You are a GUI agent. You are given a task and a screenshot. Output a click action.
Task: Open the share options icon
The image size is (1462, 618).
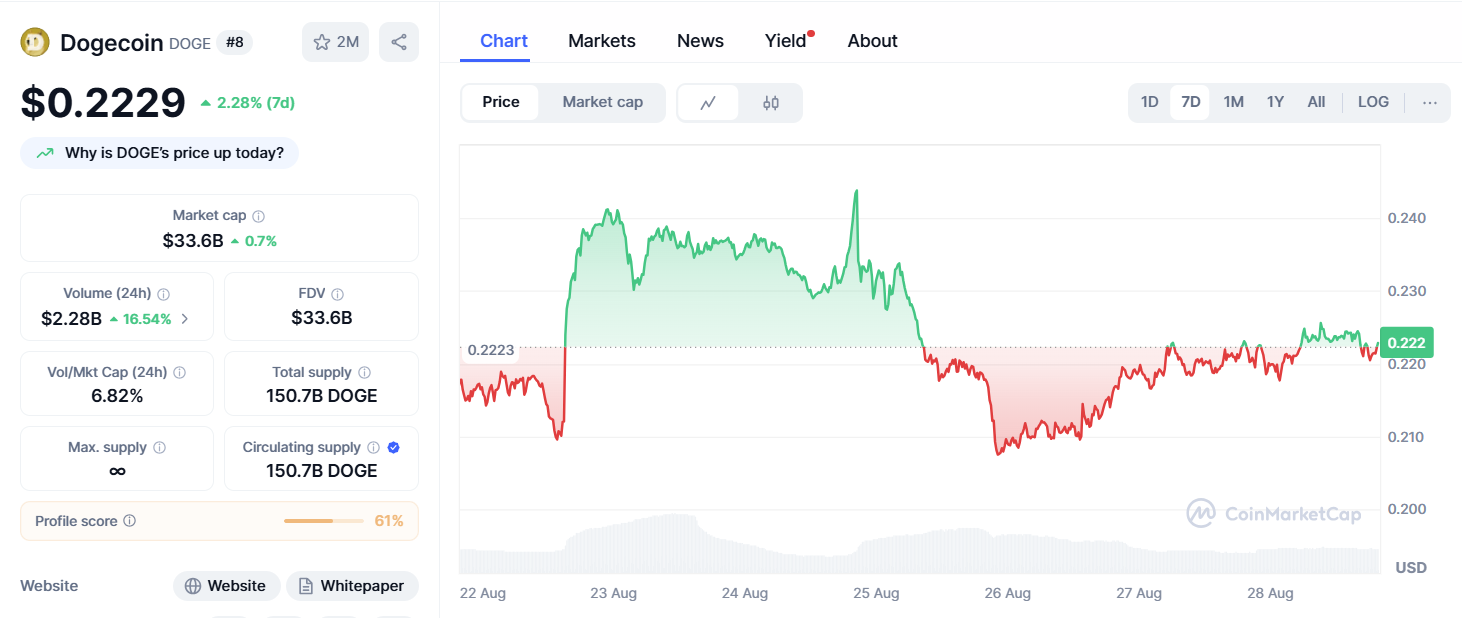click(399, 41)
